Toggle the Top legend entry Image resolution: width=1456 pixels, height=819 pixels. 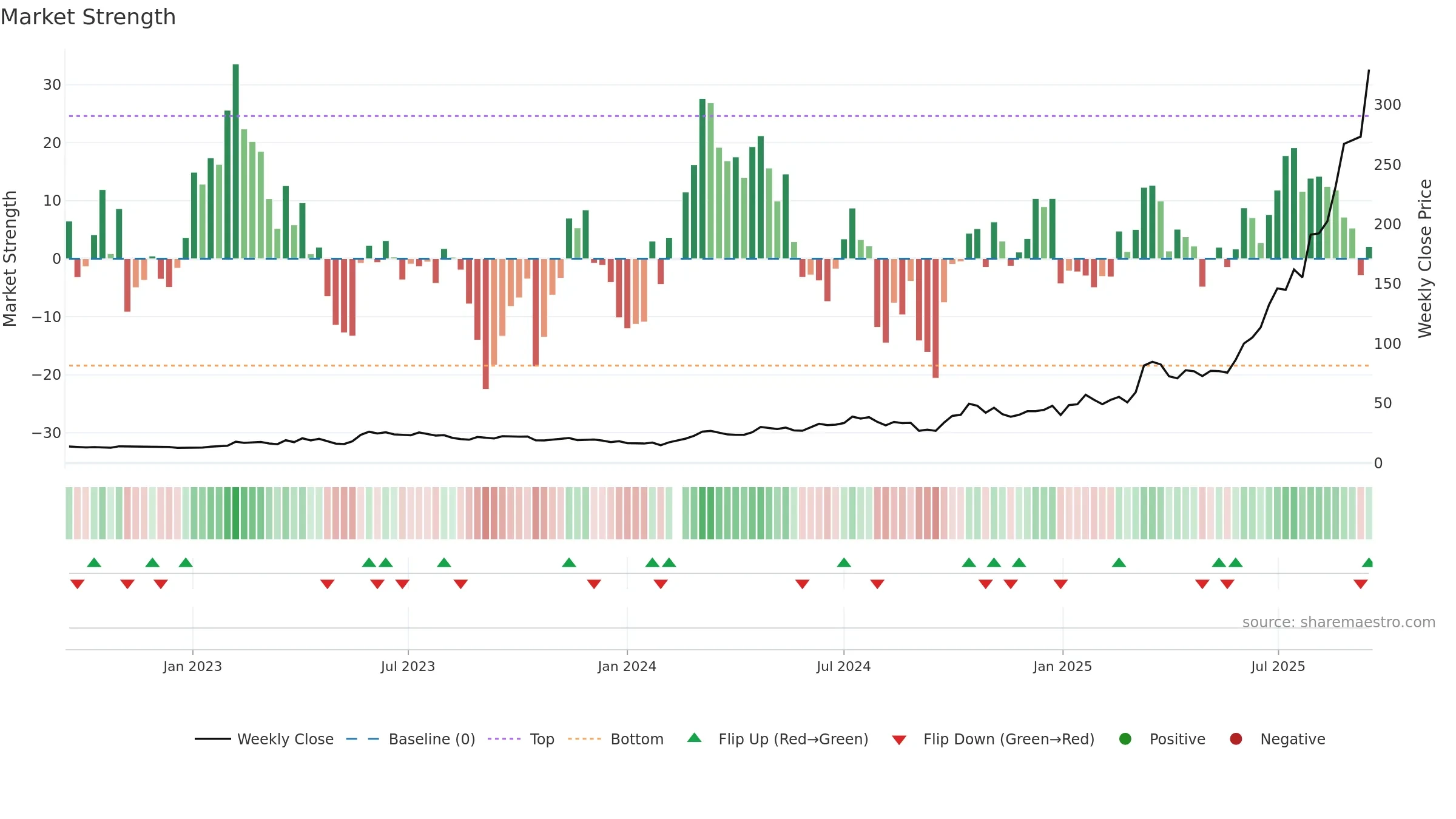point(521,739)
